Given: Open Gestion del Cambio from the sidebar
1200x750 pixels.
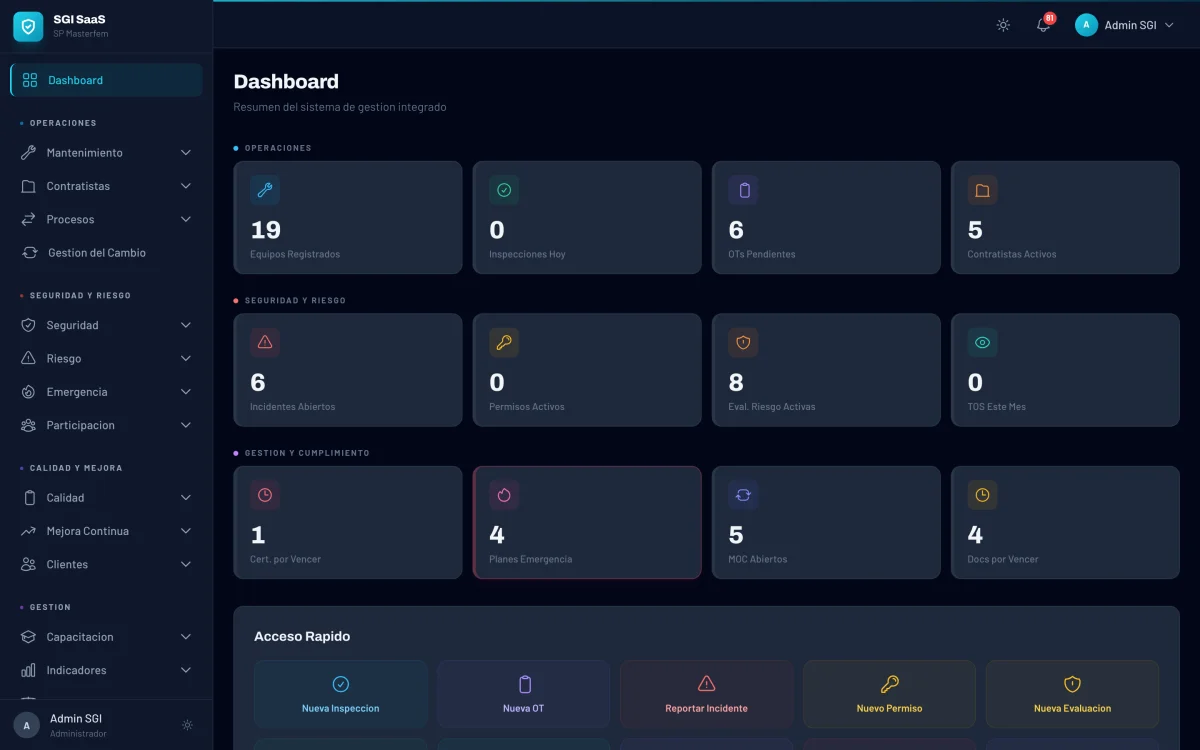Looking at the screenshot, I should [97, 252].
